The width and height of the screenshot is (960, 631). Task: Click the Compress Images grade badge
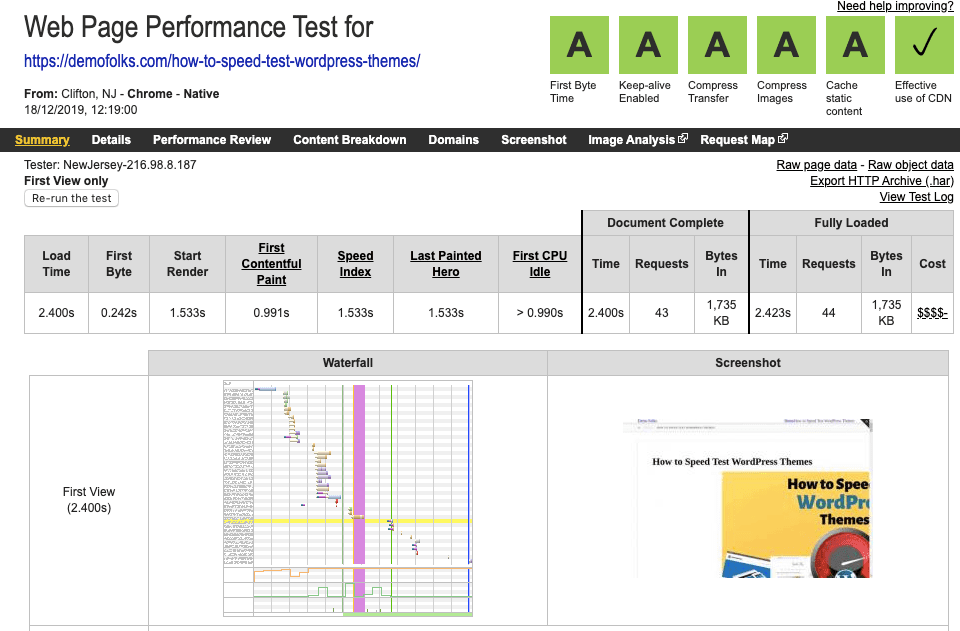786,45
